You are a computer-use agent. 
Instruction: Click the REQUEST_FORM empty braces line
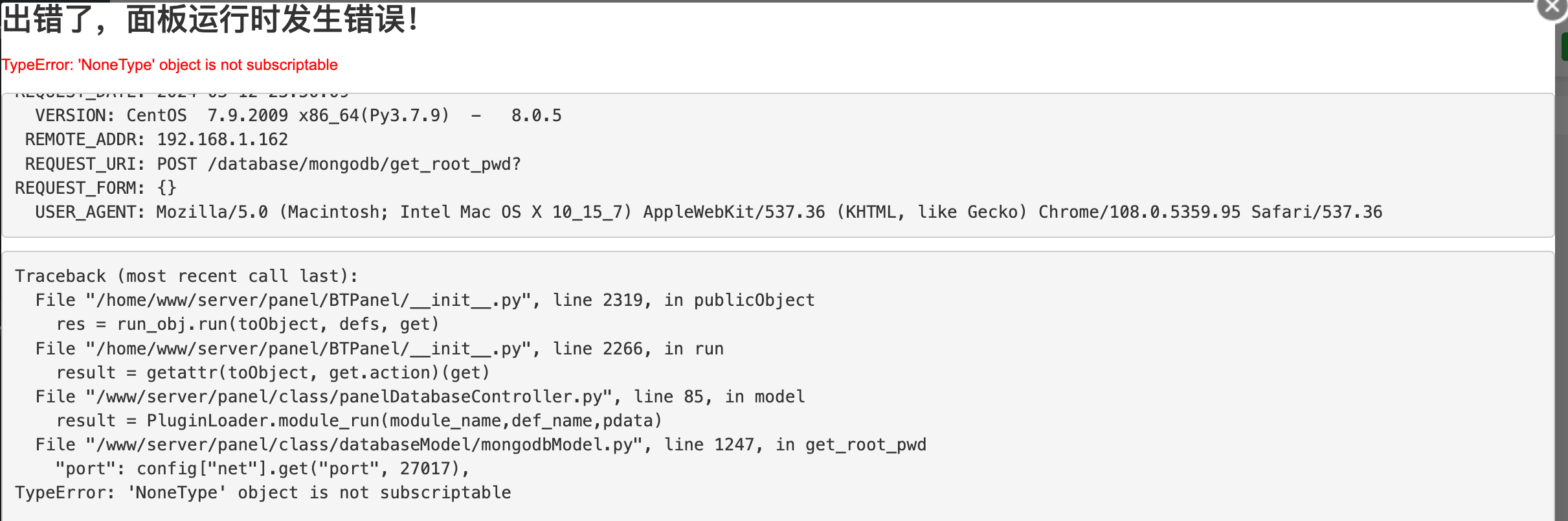coord(96,188)
